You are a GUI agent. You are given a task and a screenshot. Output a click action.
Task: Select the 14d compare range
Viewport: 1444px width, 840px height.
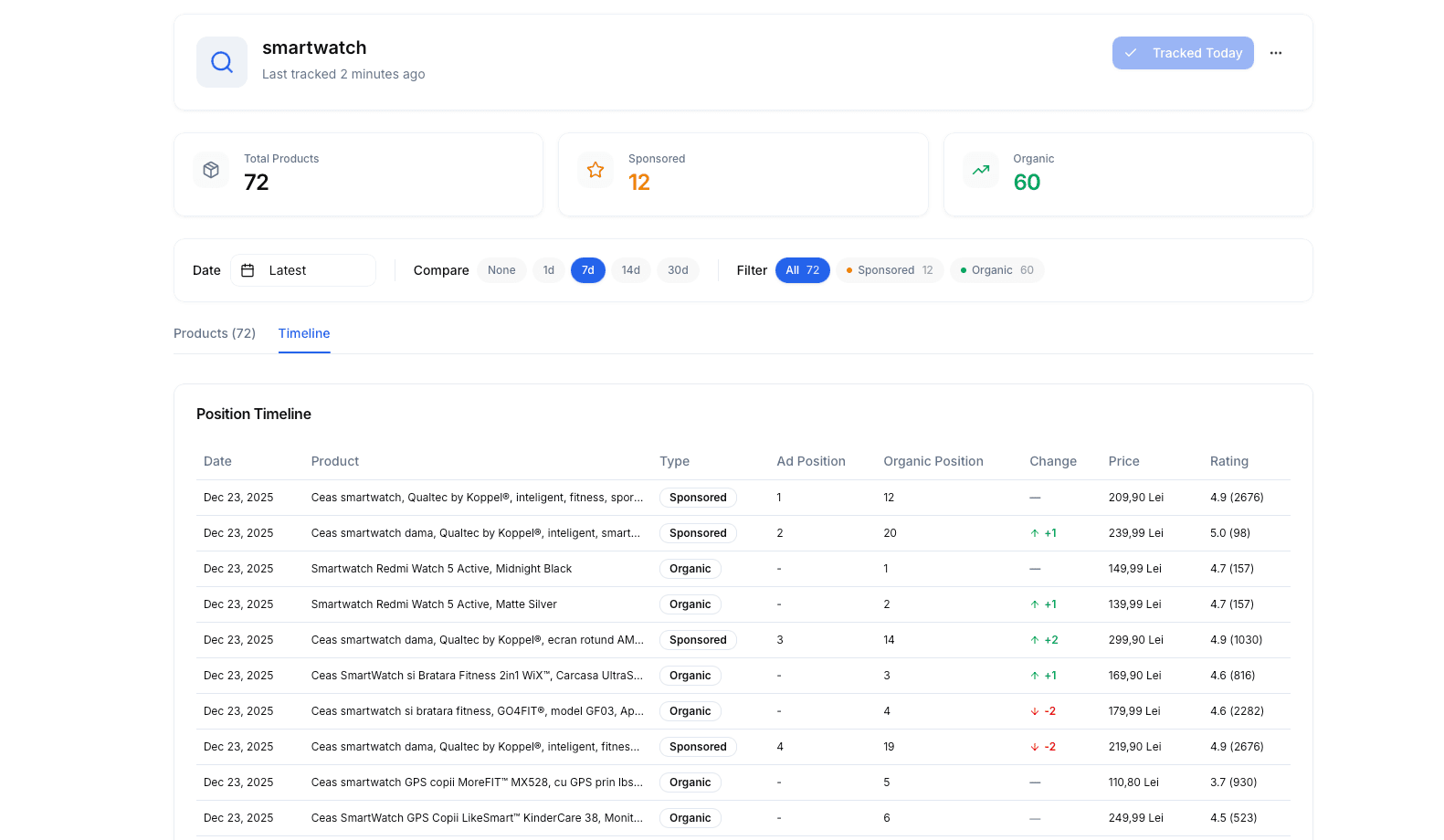[x=630, y=270]
